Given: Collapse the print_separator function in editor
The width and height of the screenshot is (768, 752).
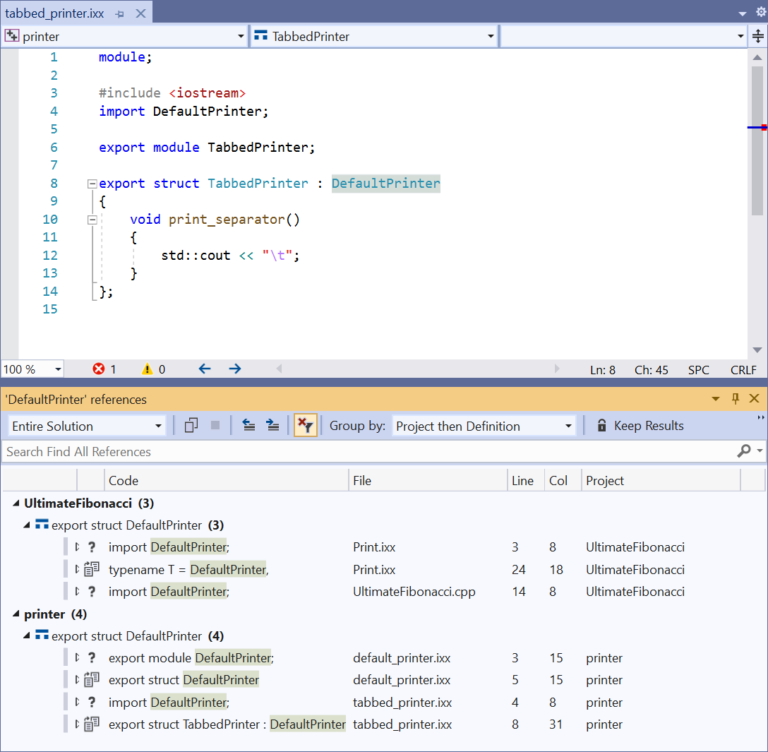Looking at the screenshot, I should pyautogui.click(x=92, y=219).
